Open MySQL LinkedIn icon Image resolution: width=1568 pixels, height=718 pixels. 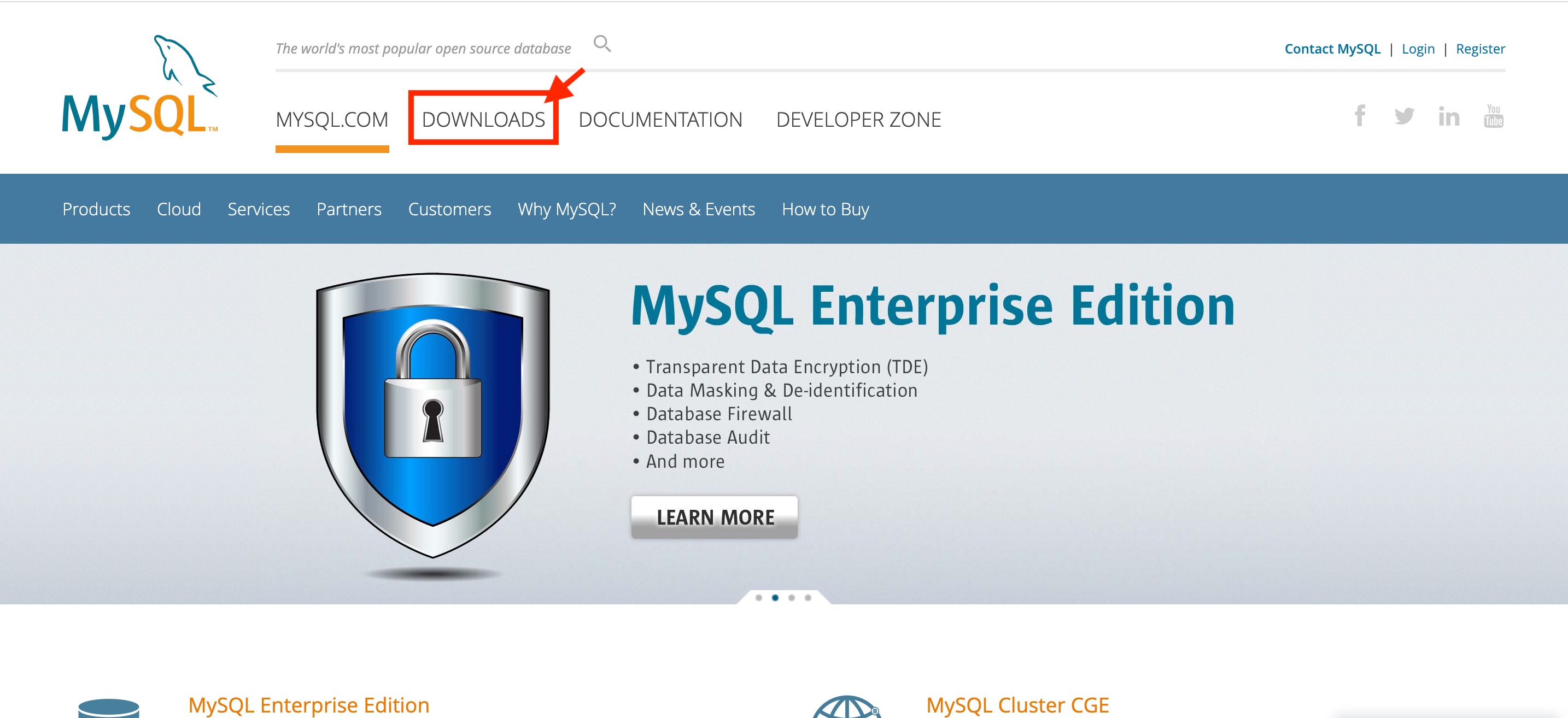[1449, 116]
